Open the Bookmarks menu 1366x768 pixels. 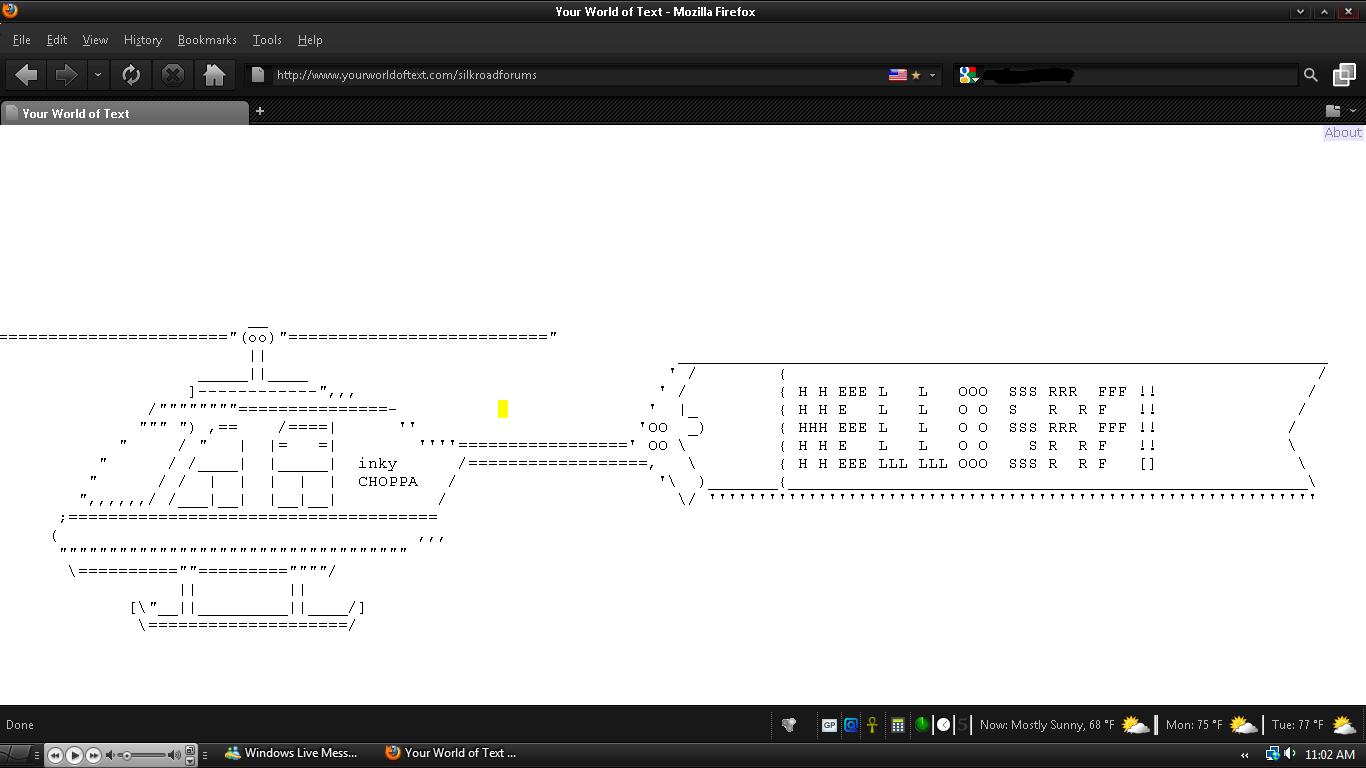207,40
